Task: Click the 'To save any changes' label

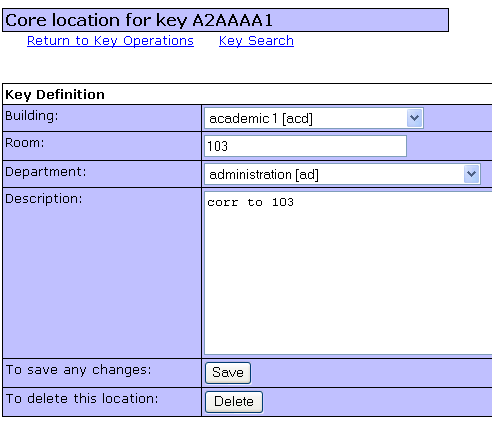Action: (x=79, y=370)
